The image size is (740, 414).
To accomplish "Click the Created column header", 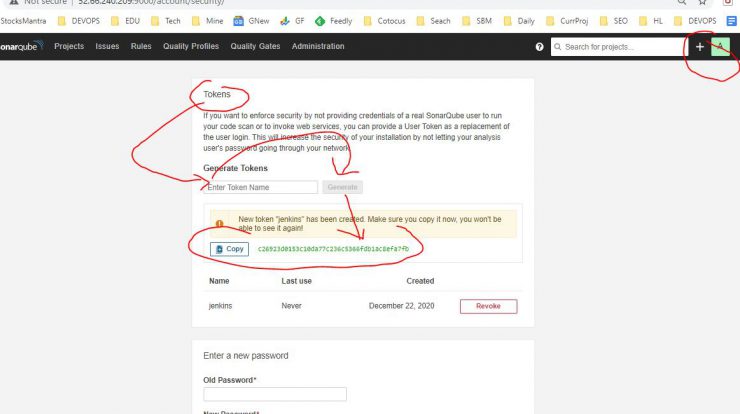I will tap(420, 281).
